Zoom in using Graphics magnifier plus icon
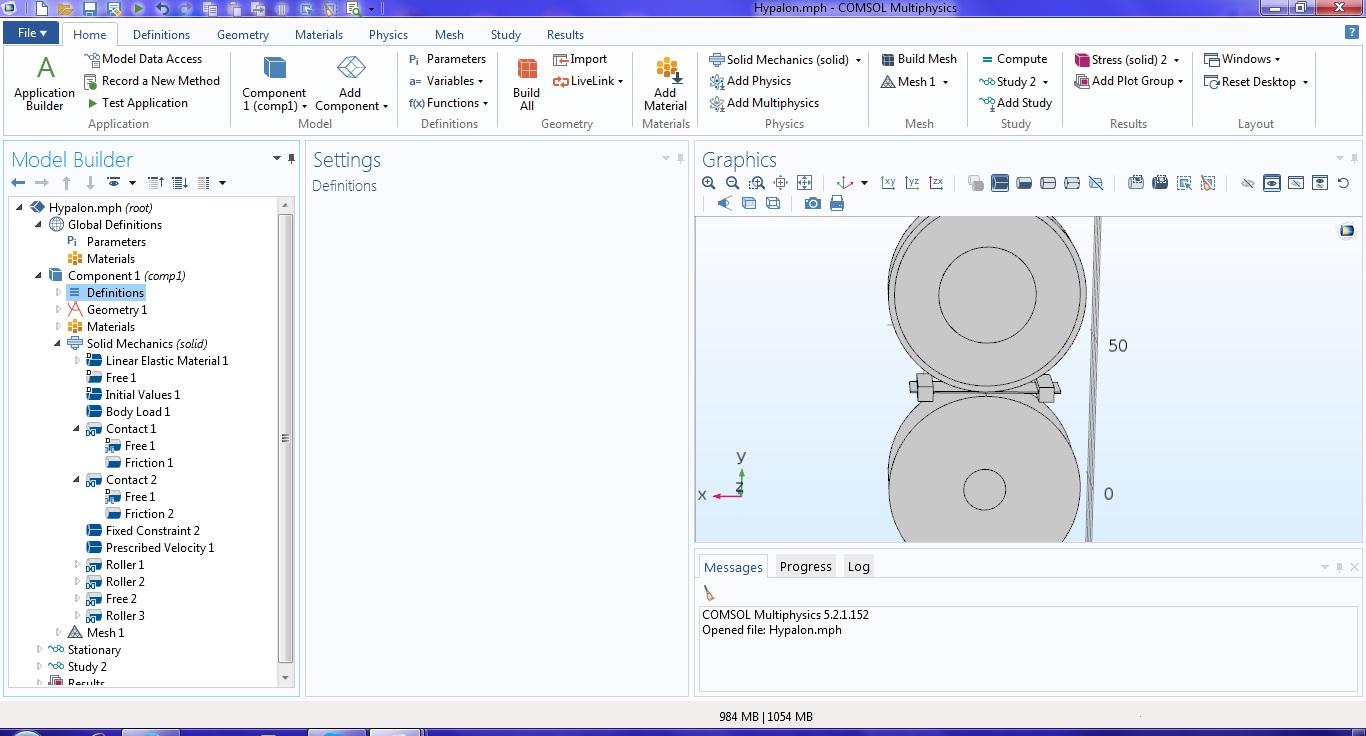 [x=709, y=183]
